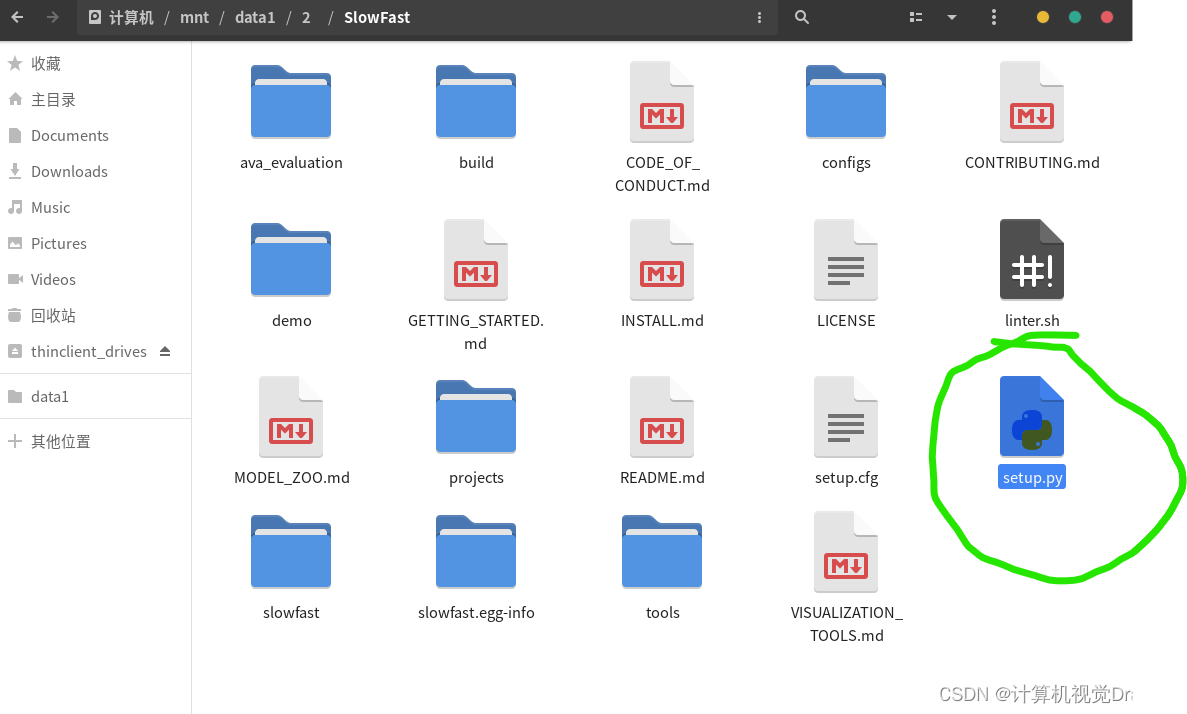Open view options dropdown arrow
Screen dimensions: 1187x714
tap(952, 17)
